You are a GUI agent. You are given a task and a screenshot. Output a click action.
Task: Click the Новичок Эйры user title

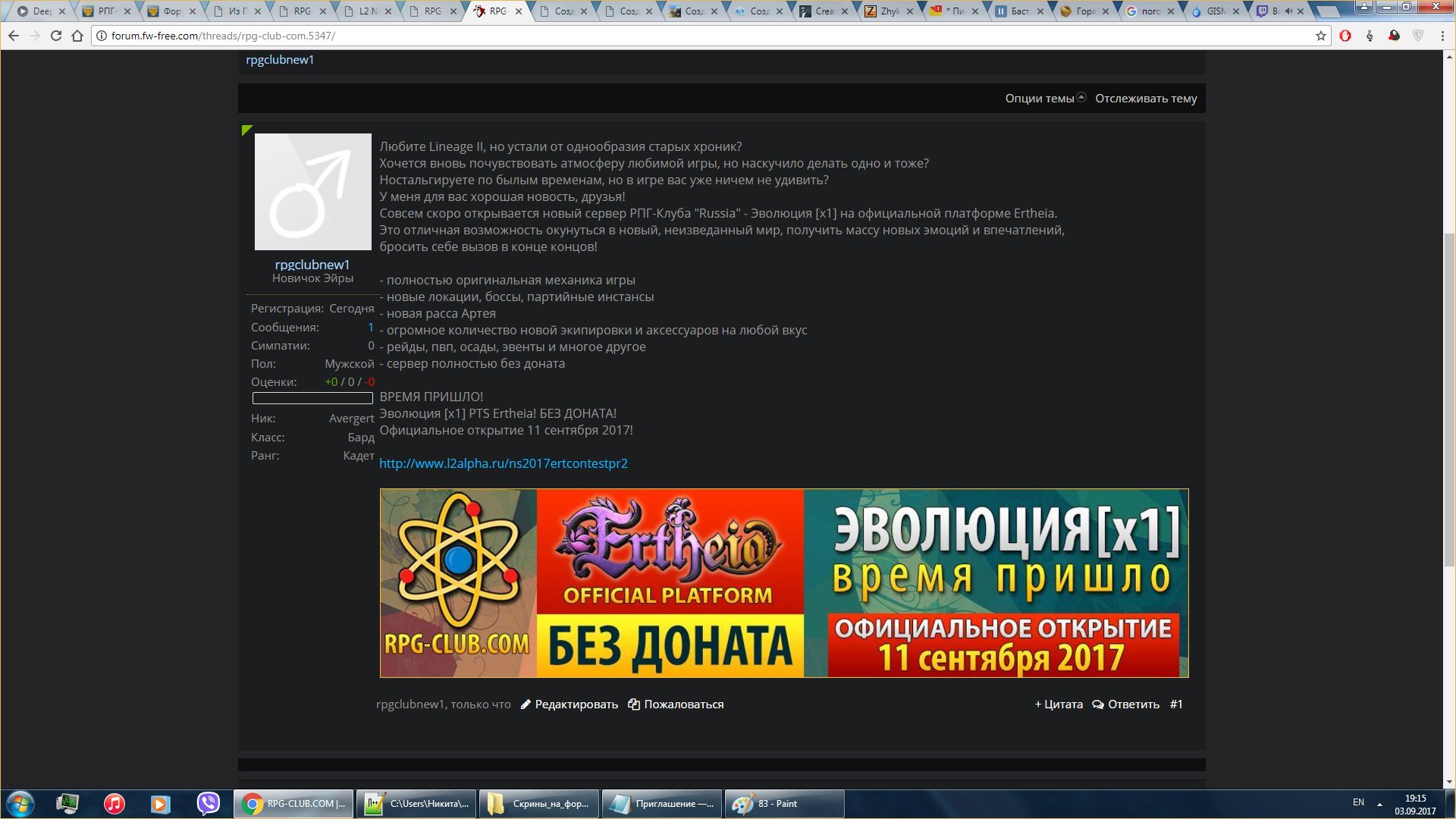(x=312, y=278)
